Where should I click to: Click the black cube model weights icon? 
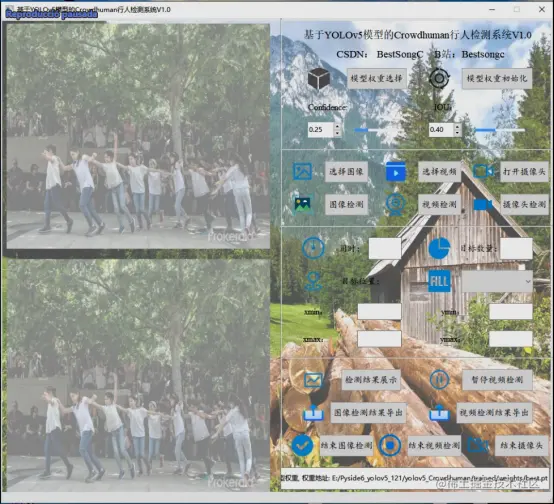point(318,78)
